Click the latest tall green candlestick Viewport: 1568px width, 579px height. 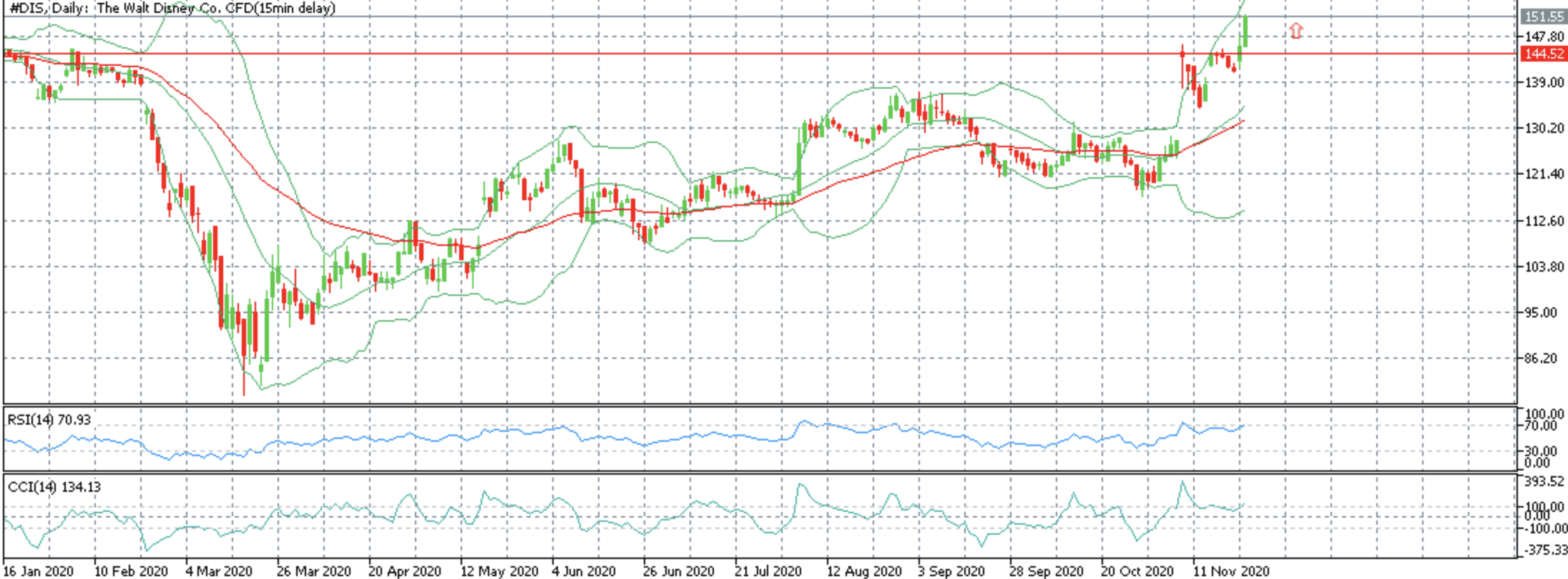pyautogui.click(x=1245, y=31)
